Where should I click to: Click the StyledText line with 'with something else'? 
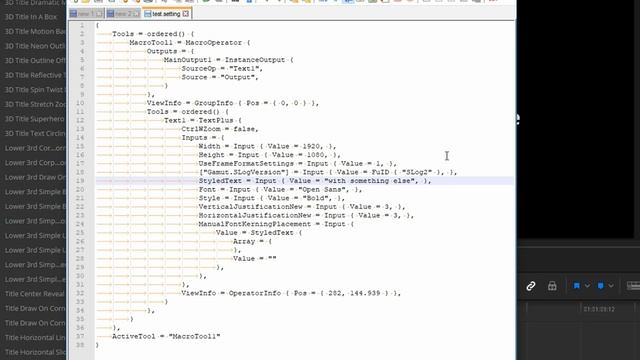pyautogui.click(x=315, y=181)
